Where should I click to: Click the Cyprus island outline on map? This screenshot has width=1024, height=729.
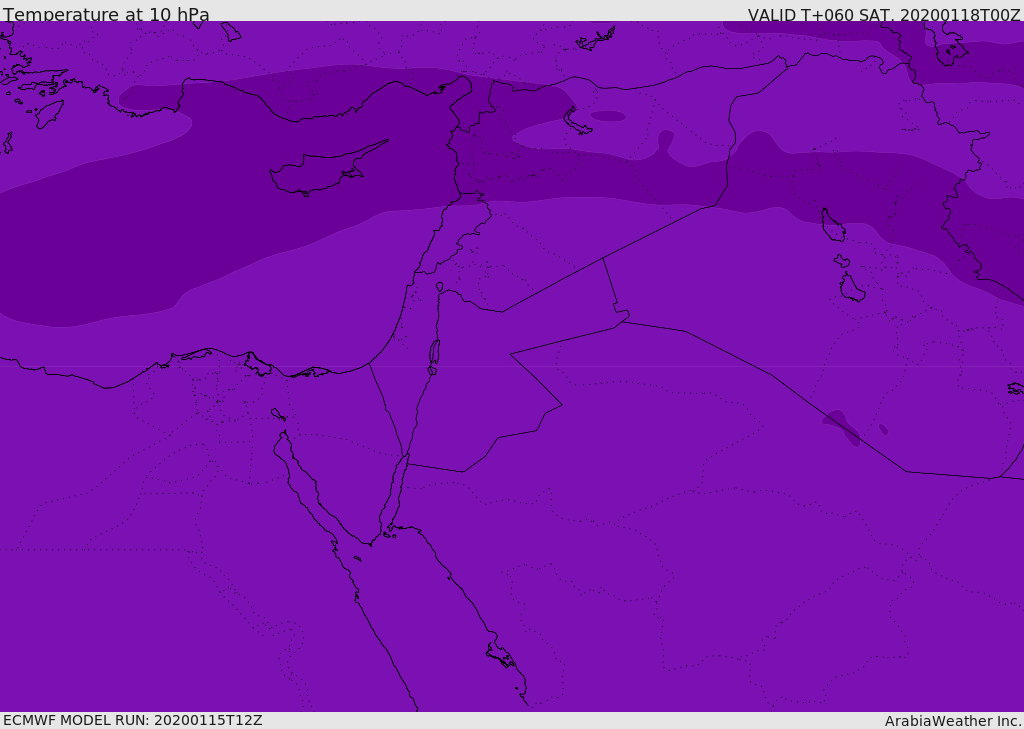[327, 168]
